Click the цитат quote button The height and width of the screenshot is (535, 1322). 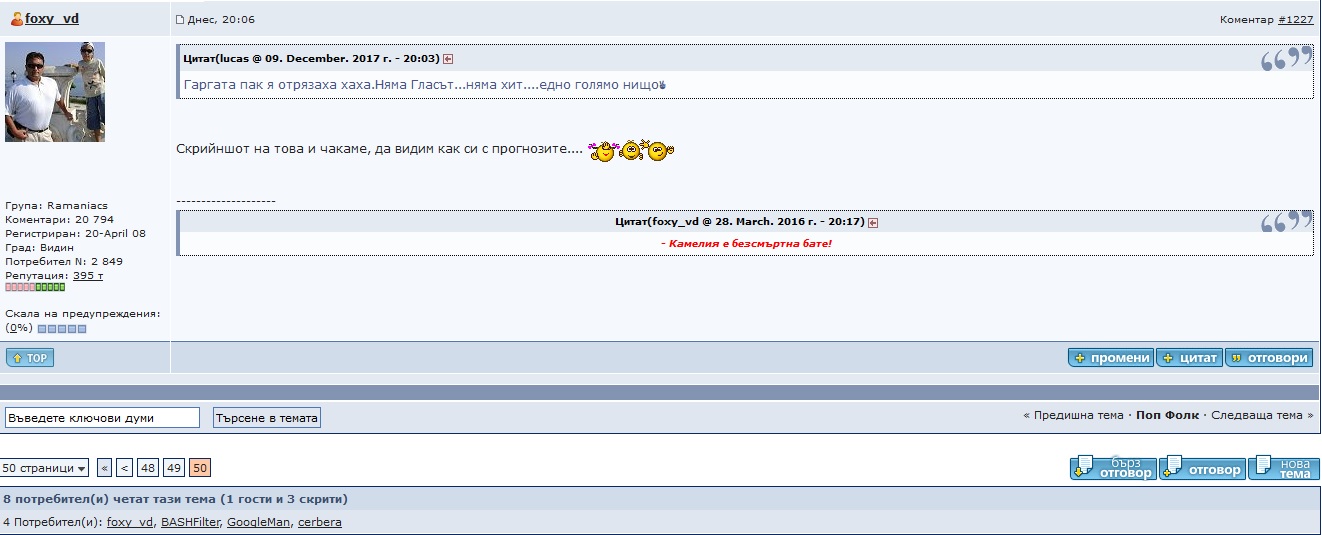[x=1189, y=358]
